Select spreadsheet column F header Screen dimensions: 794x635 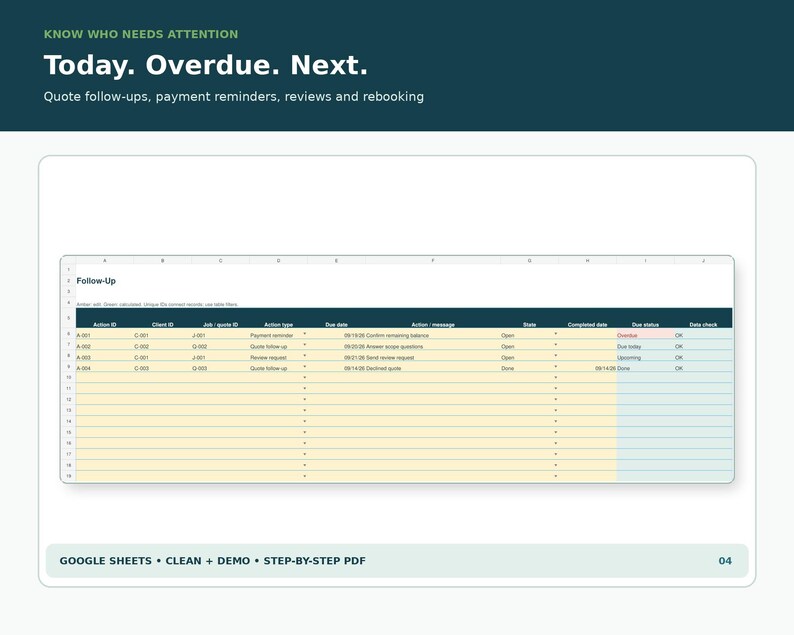click(433, 260)
